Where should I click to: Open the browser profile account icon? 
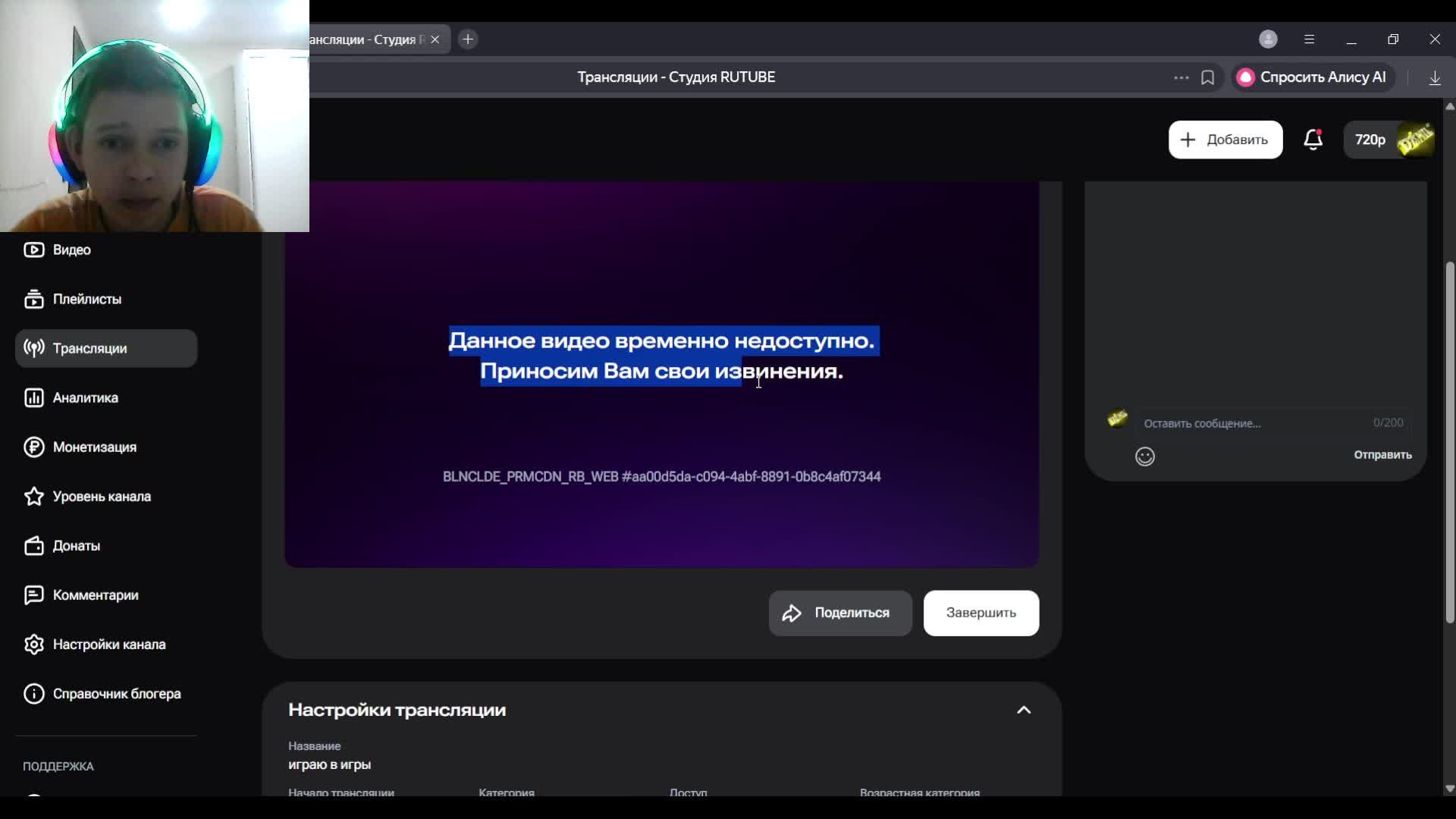(1268, 39)
